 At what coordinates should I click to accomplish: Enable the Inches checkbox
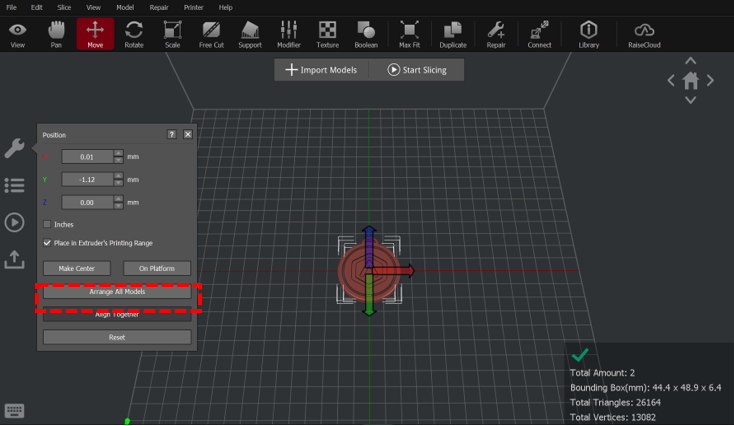[47, 224]
